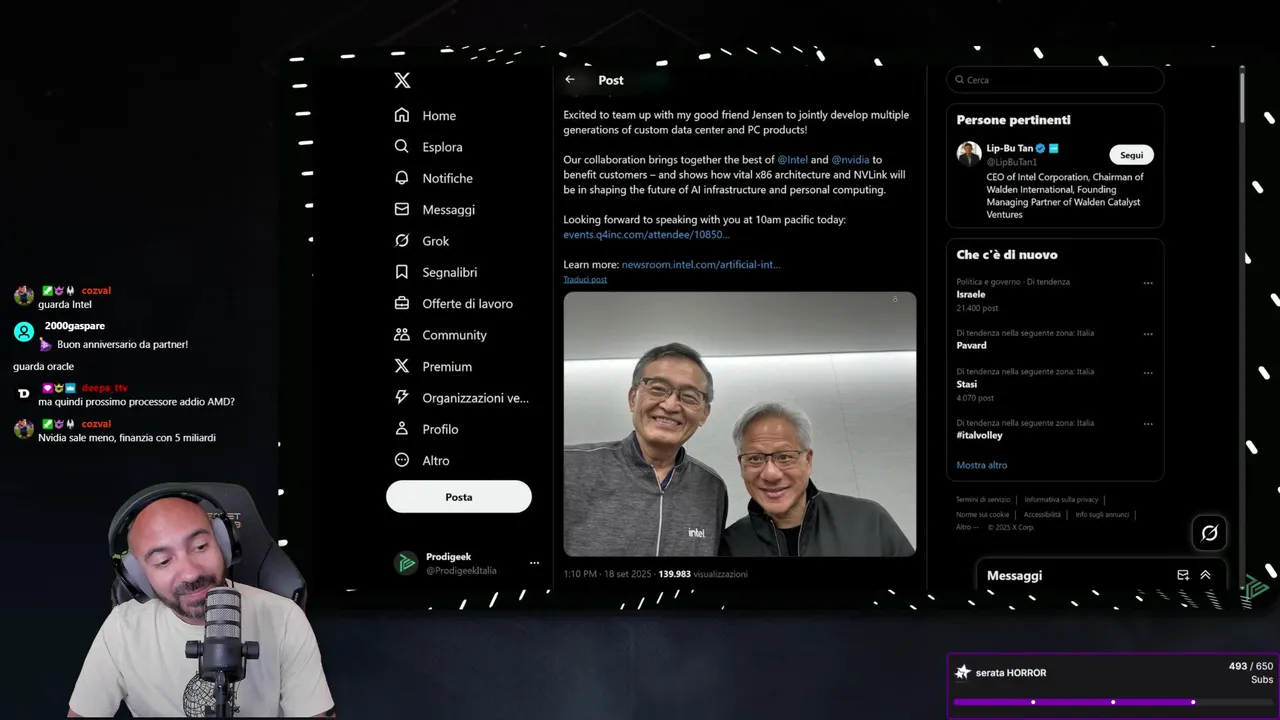This screenshot has width=1280, height=720.
Task: Open Prodigeek account options menu
Action: [534, 563]
